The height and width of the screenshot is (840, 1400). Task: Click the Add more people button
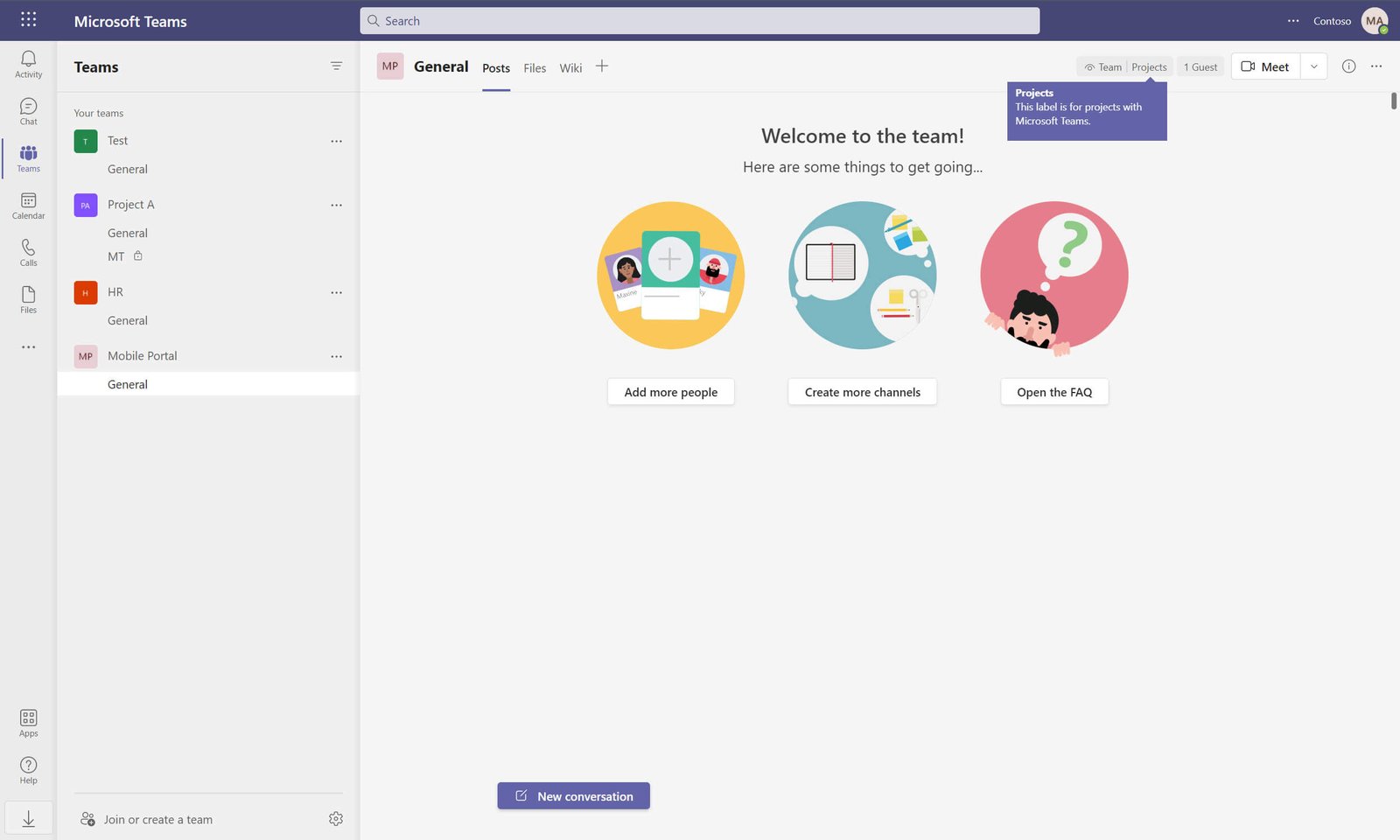tap(670, 392)
